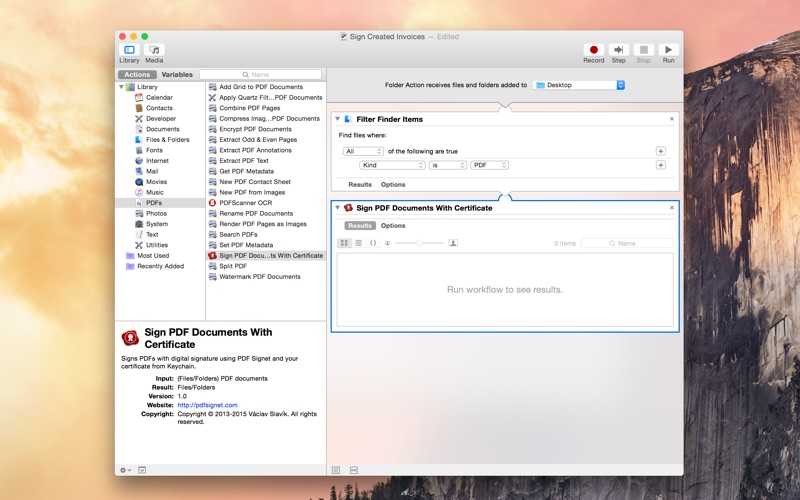
Task: Remove the Filter Finder Items action
Action: pos(671,119)
